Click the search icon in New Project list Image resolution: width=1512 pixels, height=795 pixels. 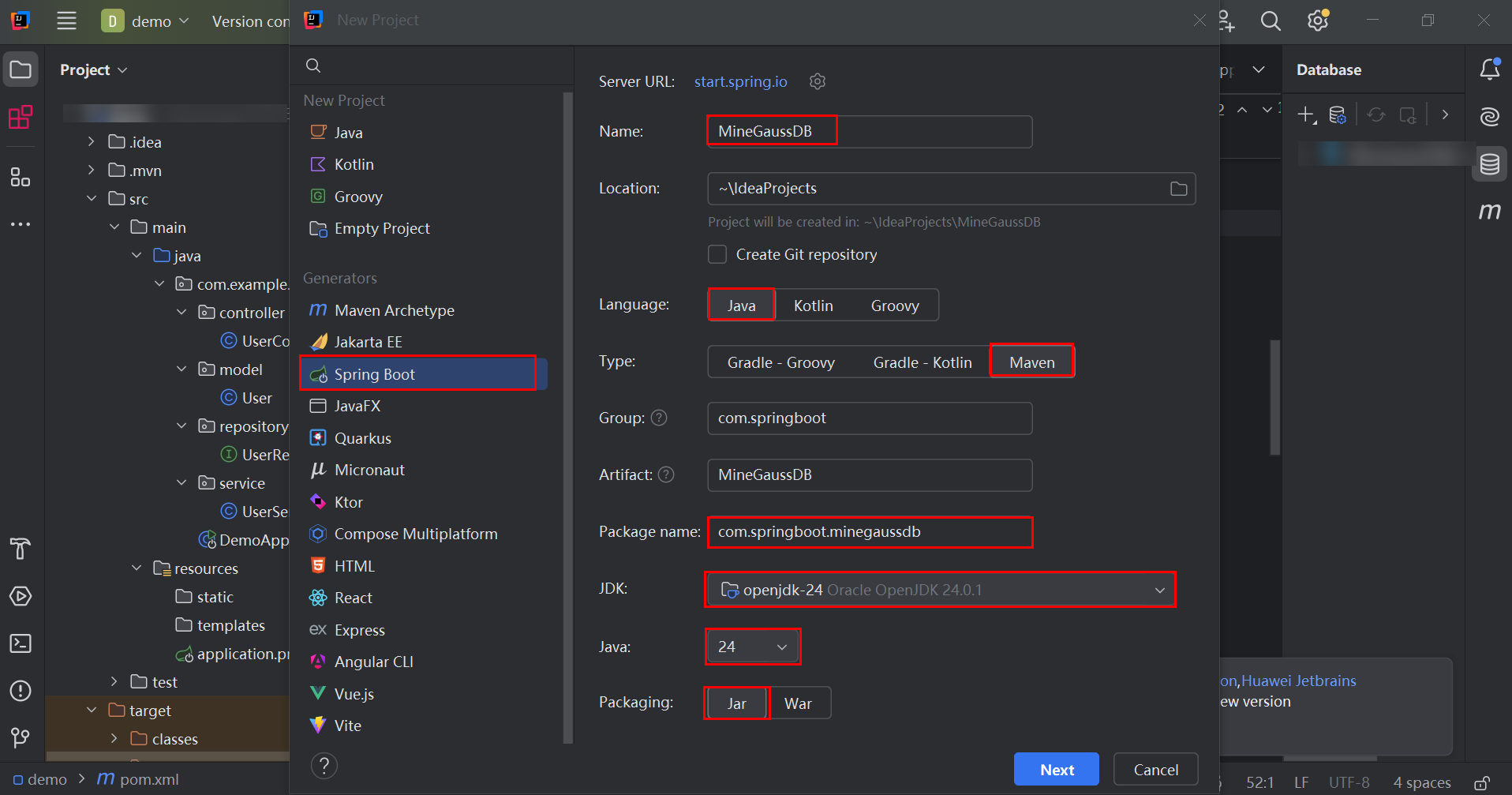313,66
